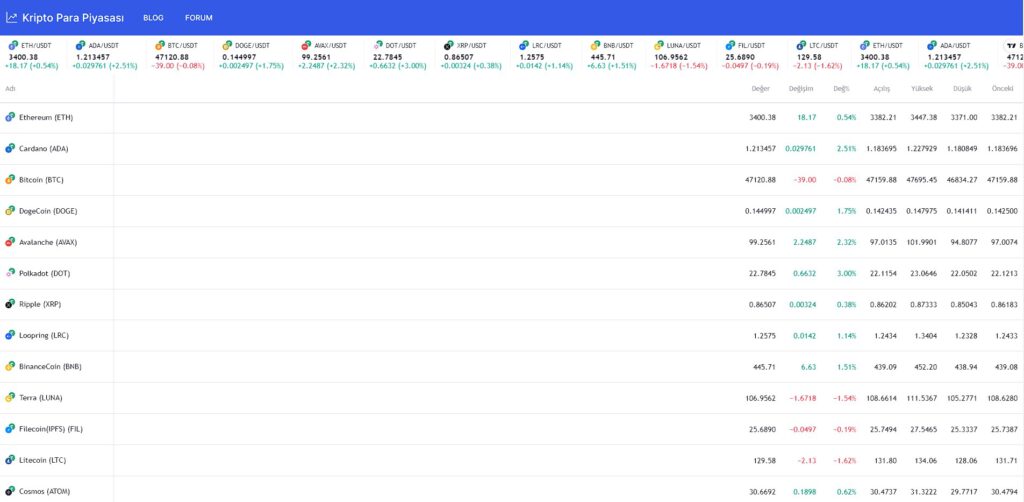Image resolution: width=1024 pixels, height=502 pixels.
Task: Click the Yüksek column header
Action: pyautogui.click(x=921, y=88)
